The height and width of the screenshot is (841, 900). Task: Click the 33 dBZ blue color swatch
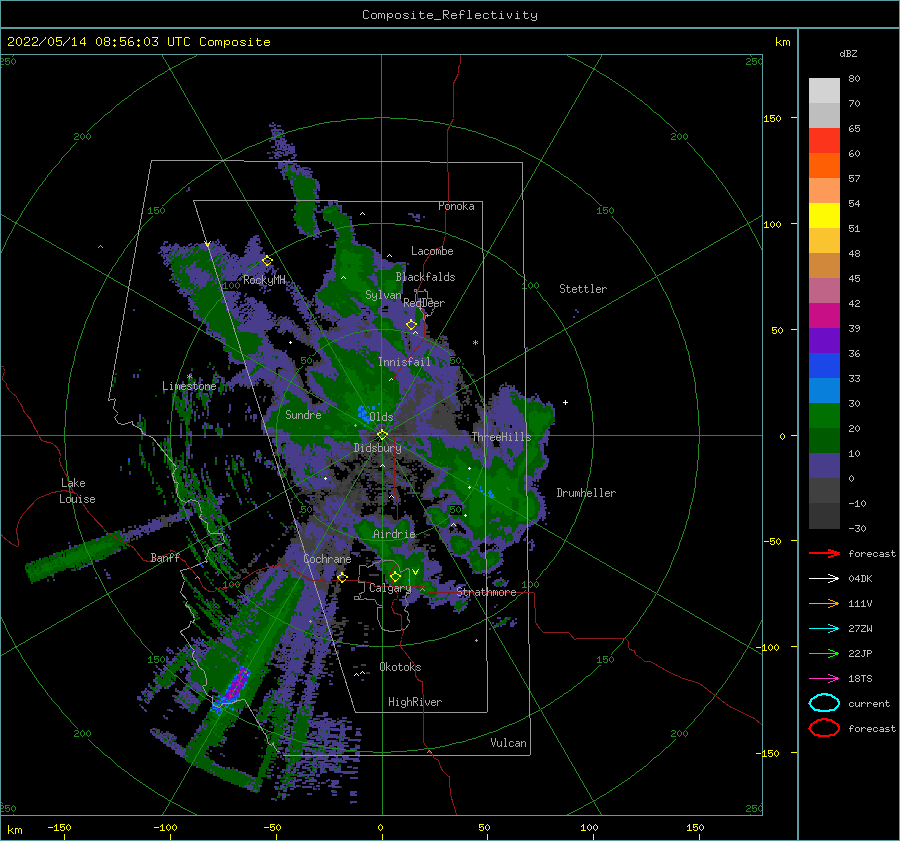tap(824, 390)
